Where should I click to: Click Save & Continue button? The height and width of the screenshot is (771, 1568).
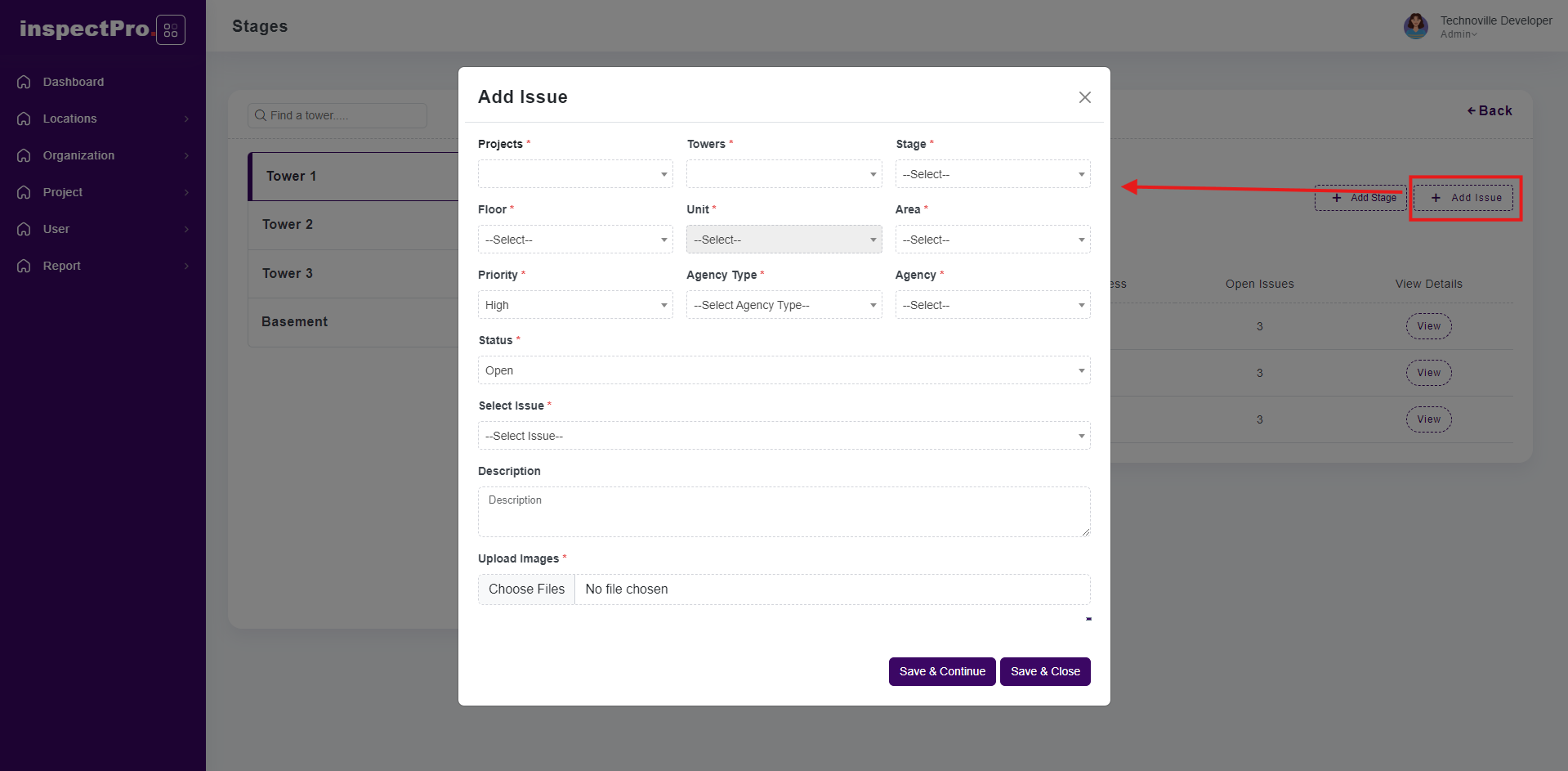pos(941,671)
